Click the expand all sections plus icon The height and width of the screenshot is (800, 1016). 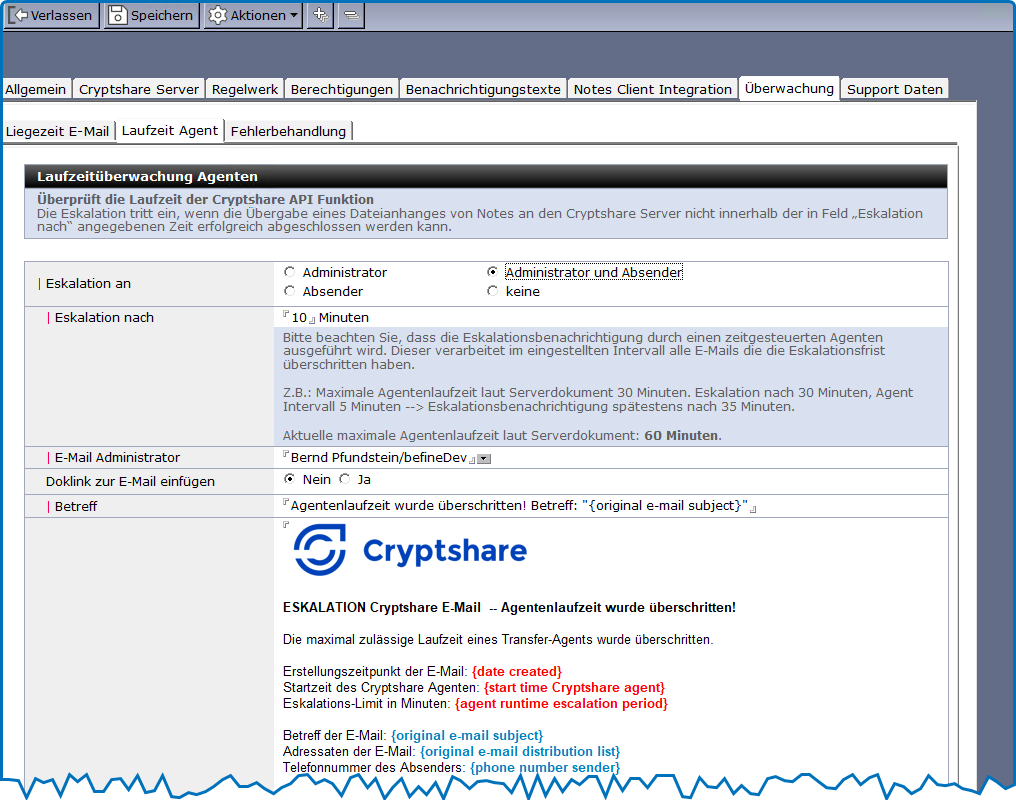320,15
